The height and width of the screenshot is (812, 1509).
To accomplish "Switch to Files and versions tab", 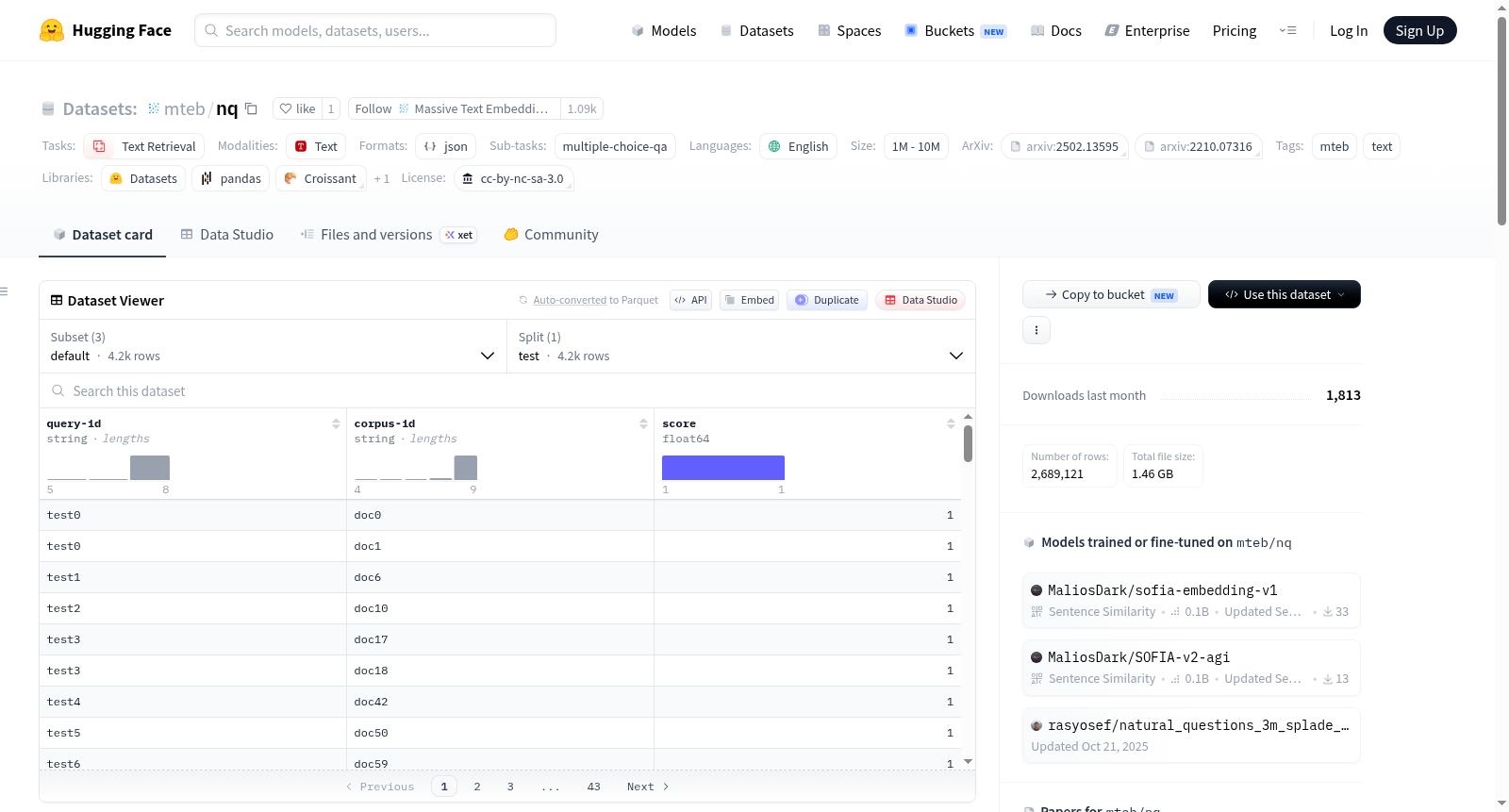I will pos(389,234).
